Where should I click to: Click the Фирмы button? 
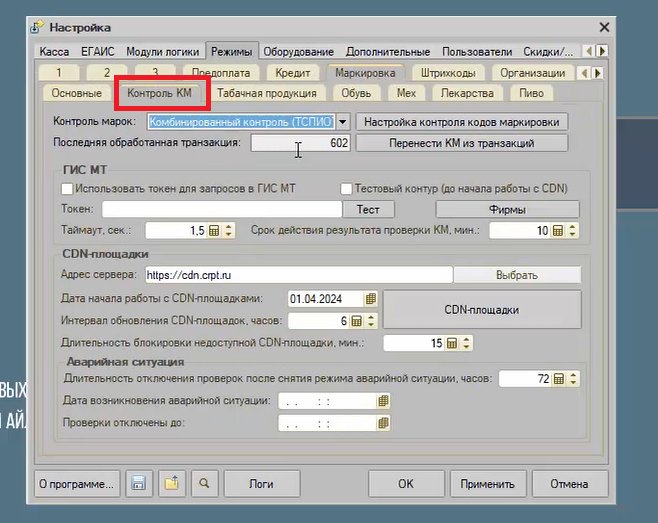507,209
